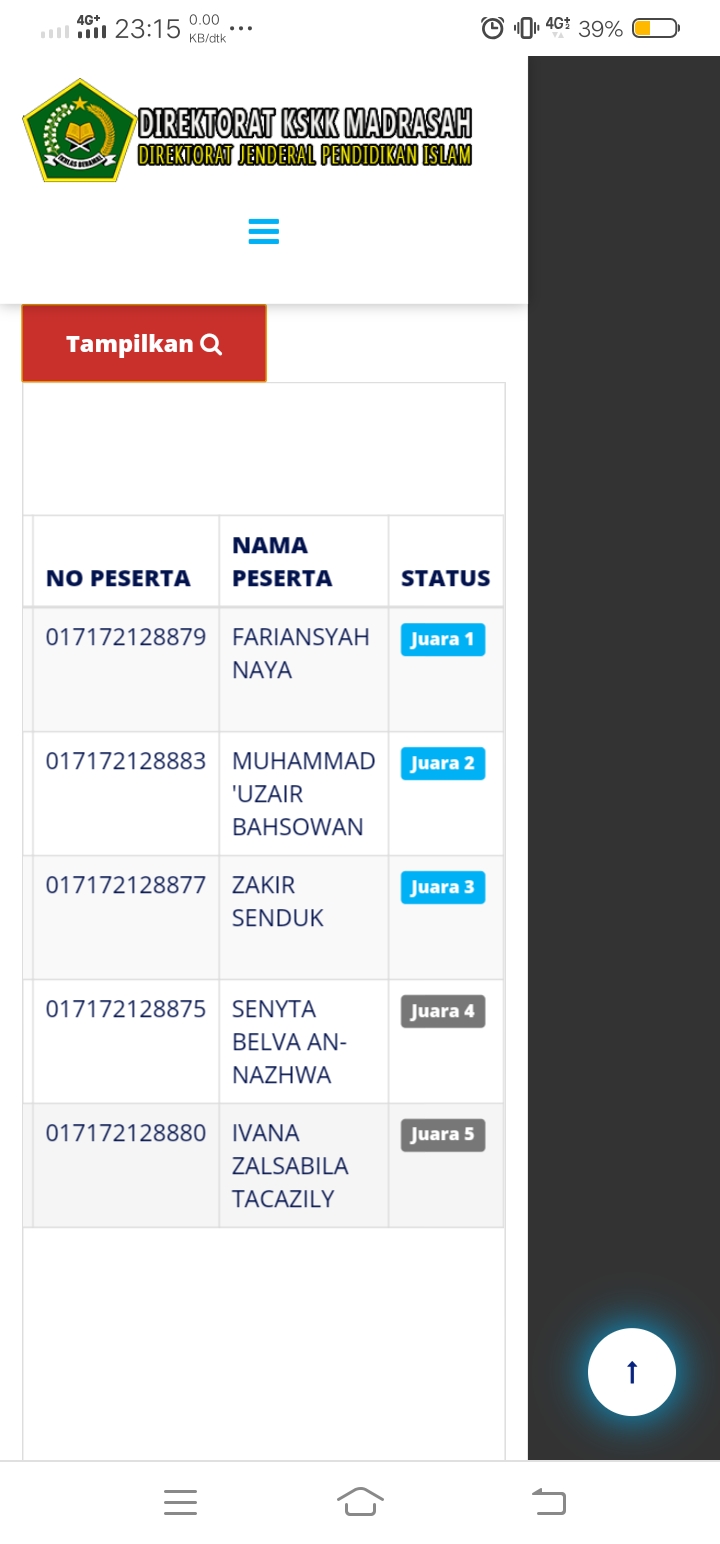
Task: Click the NO PESERTA column header
Action: click(x=118, y=578)
